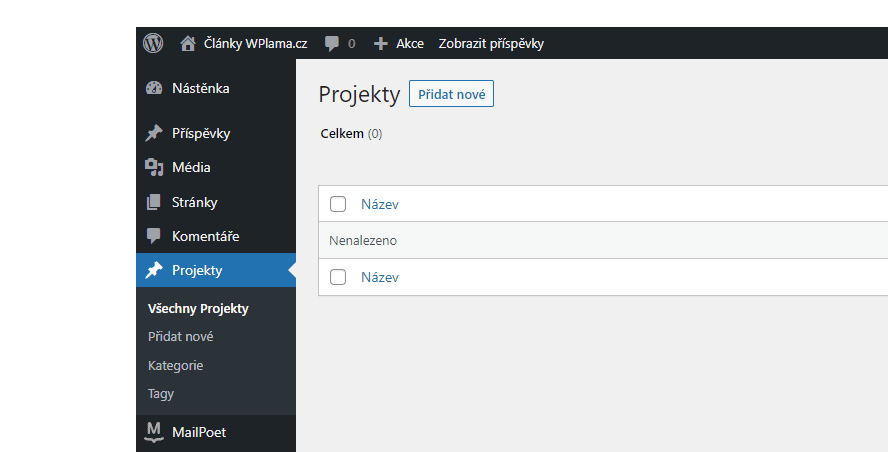This screenshot has width=888, height=452.
Task: Click the Stránky pages icon
Action: click(153, 202)
